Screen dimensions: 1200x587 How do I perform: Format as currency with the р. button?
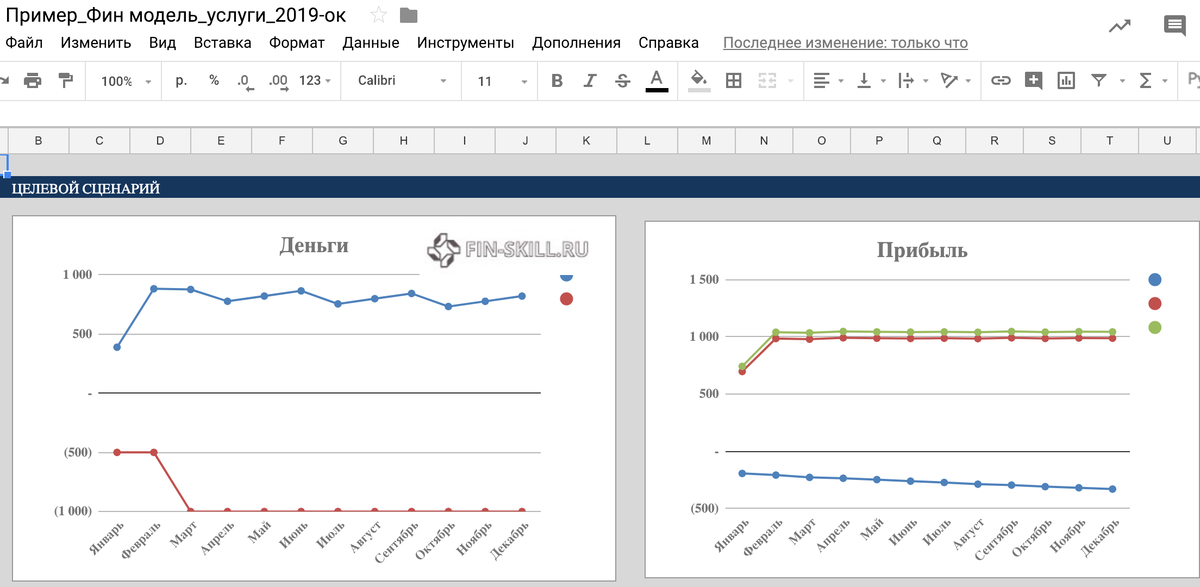(x=181, y=81)
